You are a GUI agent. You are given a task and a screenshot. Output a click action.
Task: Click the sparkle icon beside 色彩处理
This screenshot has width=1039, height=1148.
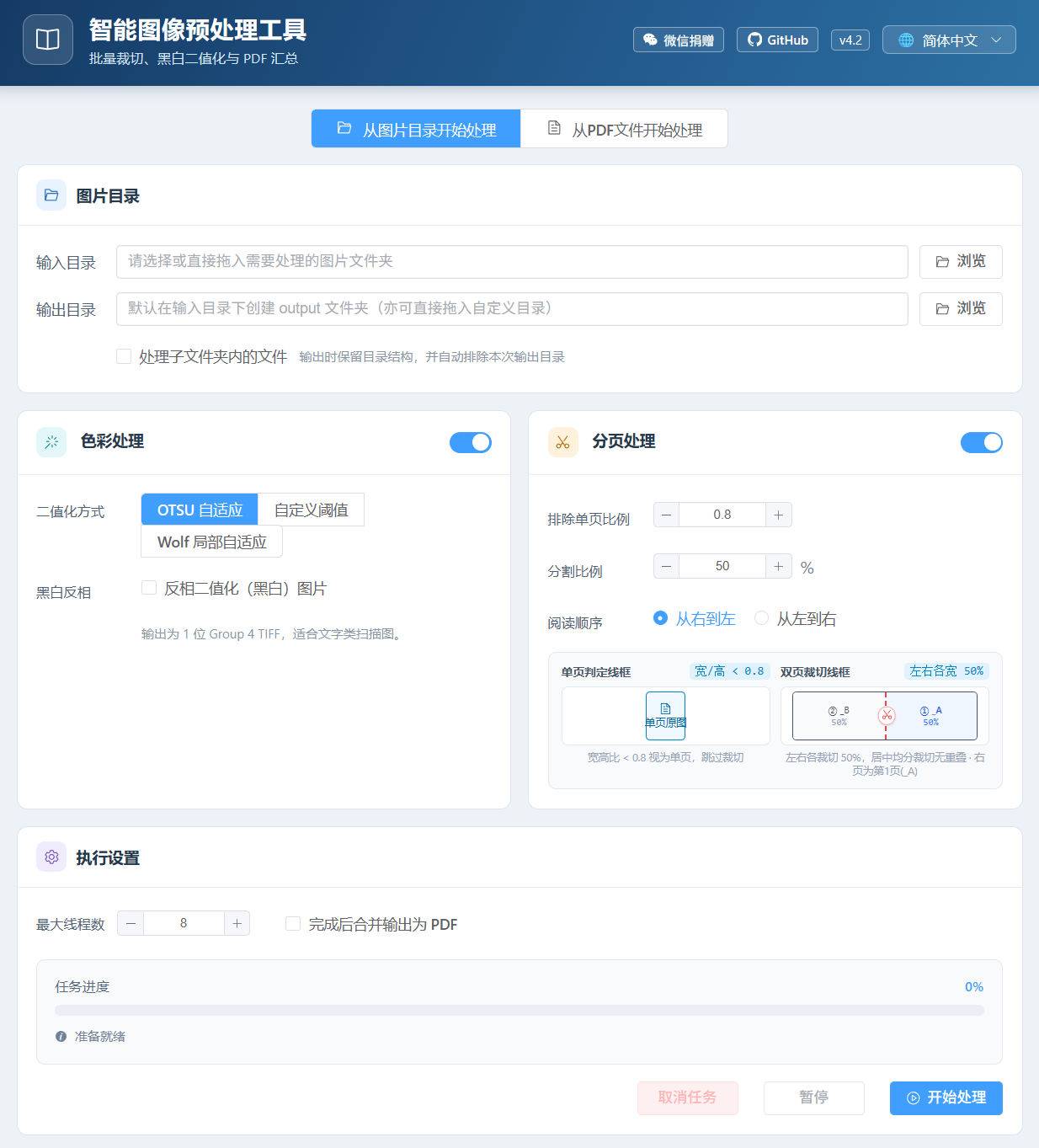(51, 441)
